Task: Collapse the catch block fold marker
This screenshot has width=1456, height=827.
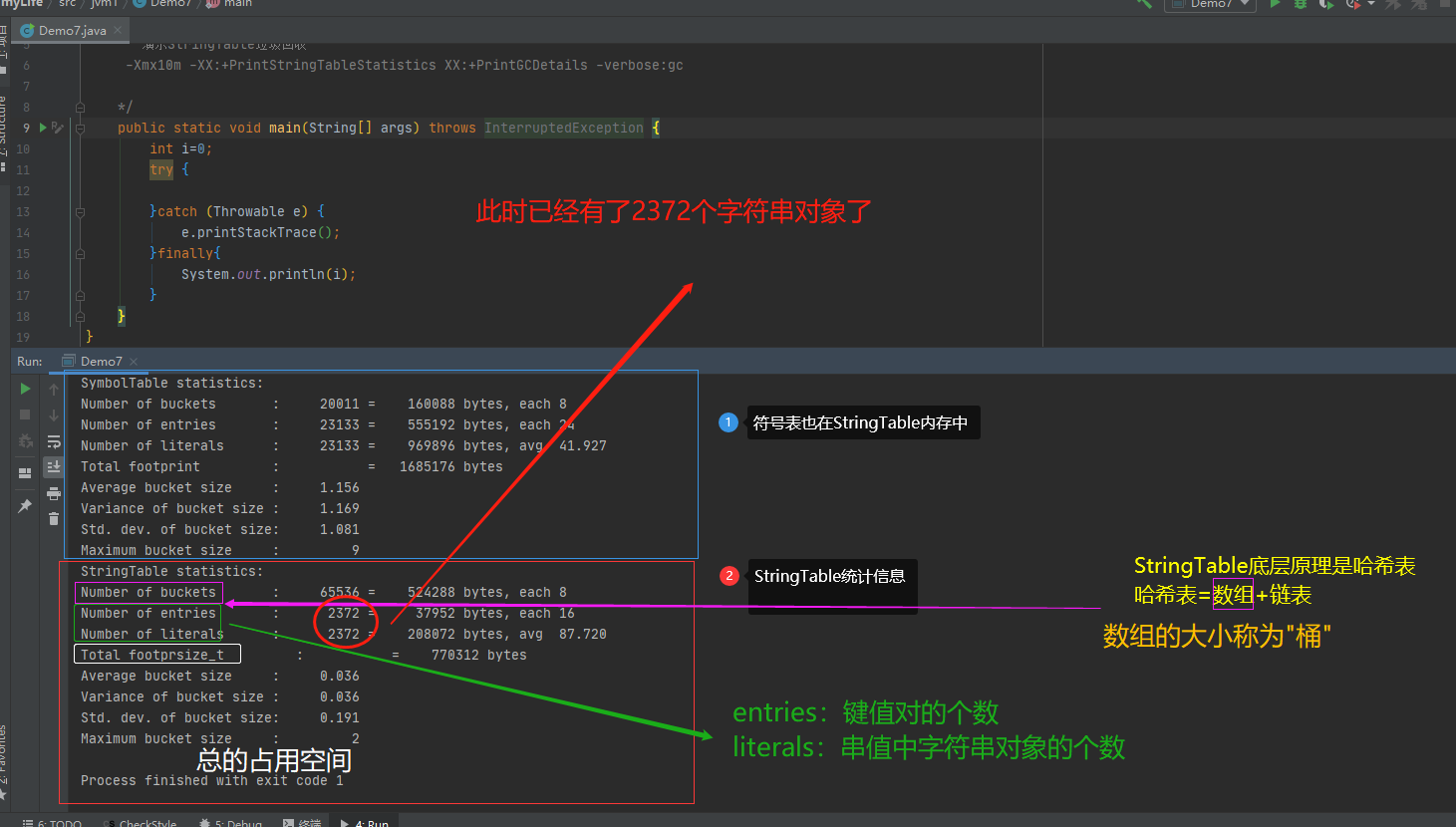Action: click(x=80, y=211)
